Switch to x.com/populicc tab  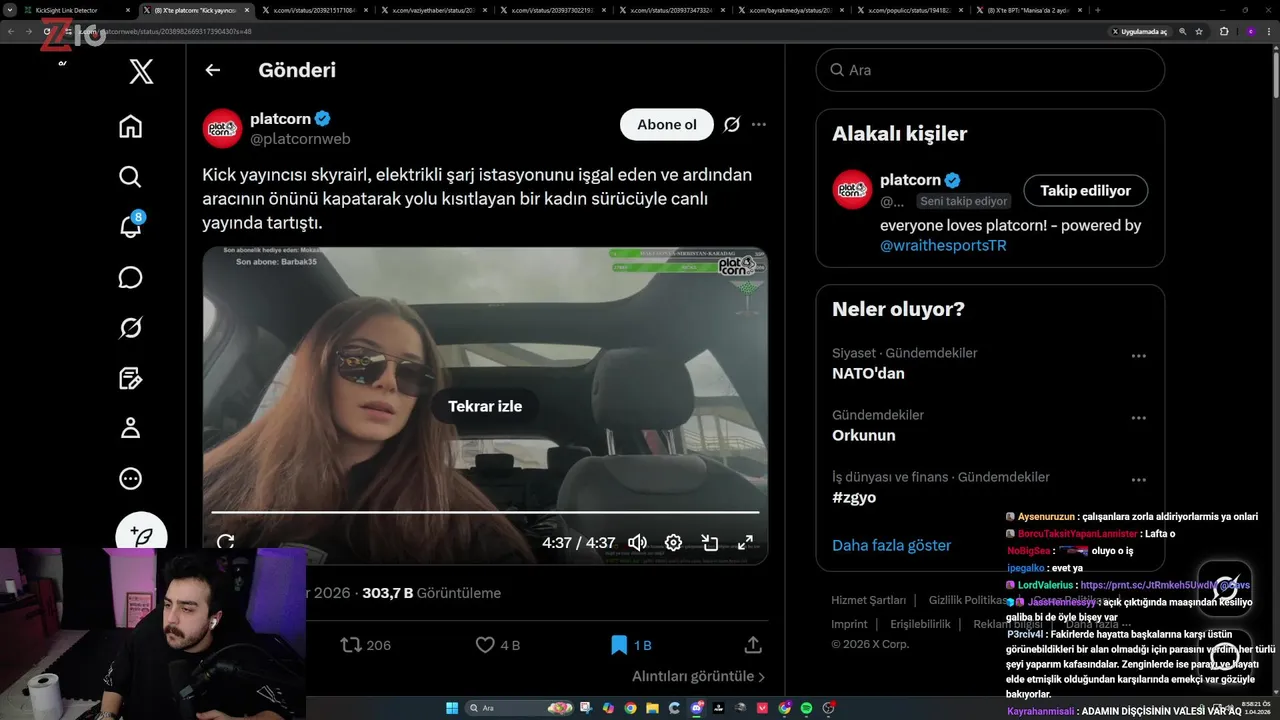(912, 10)
